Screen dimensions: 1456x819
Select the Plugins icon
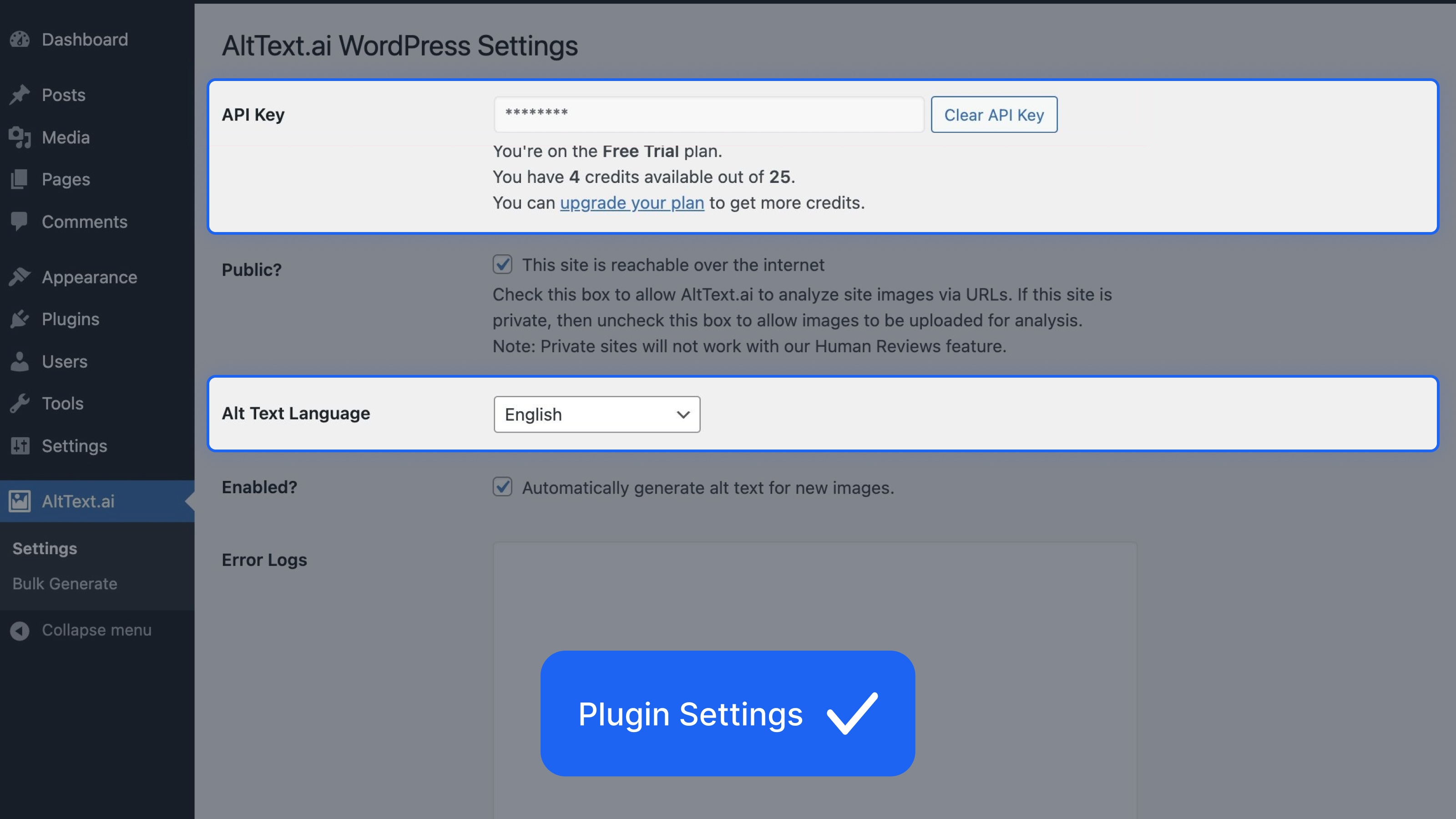point(20,319)
